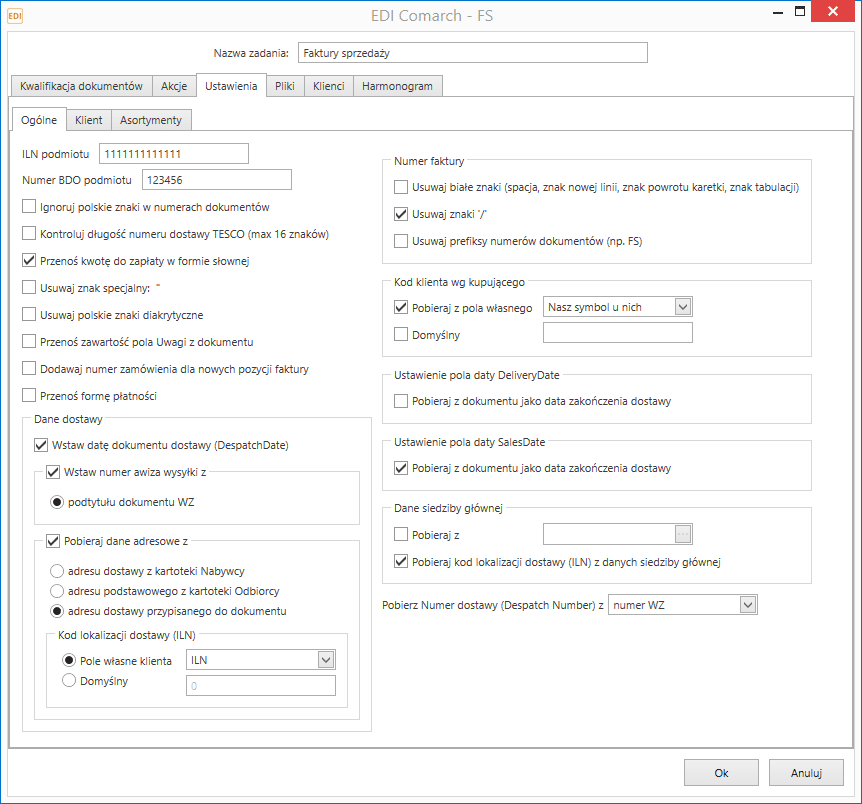Toggle Pobieraj kod lokalizacji dostawy (ILN) checkbox
862x804 pixels.
401,561
